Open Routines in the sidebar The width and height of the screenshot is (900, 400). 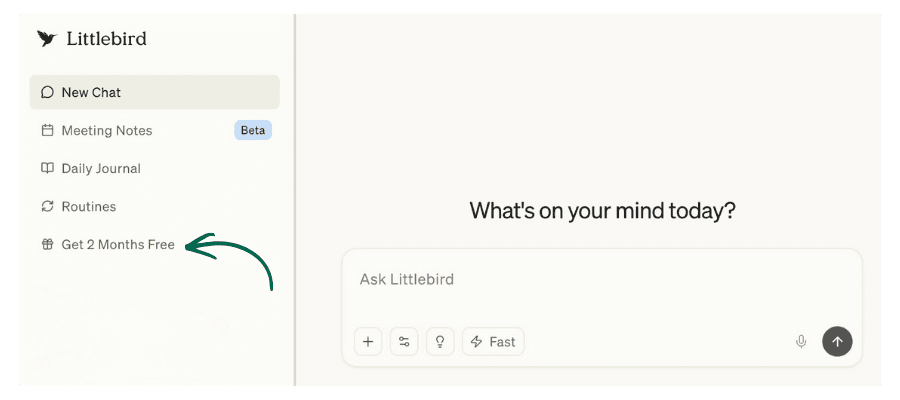(89, 207)
